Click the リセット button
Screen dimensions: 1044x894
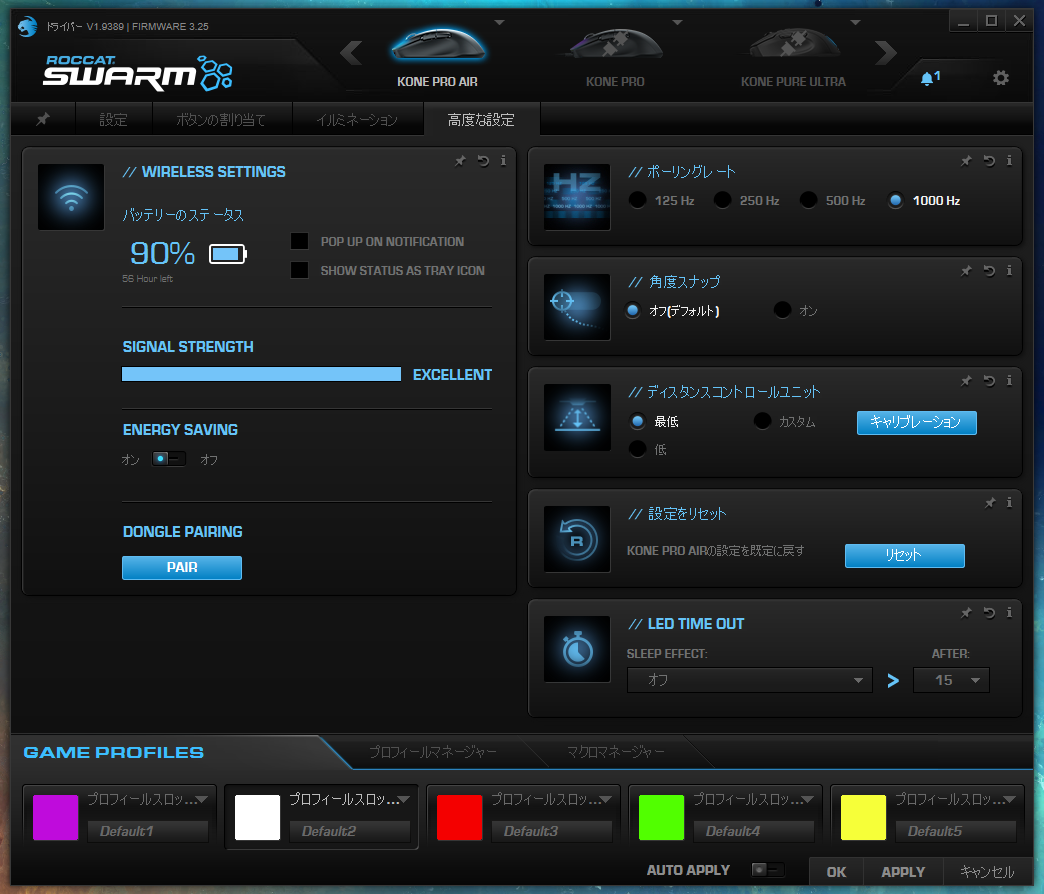coord(904,555)
